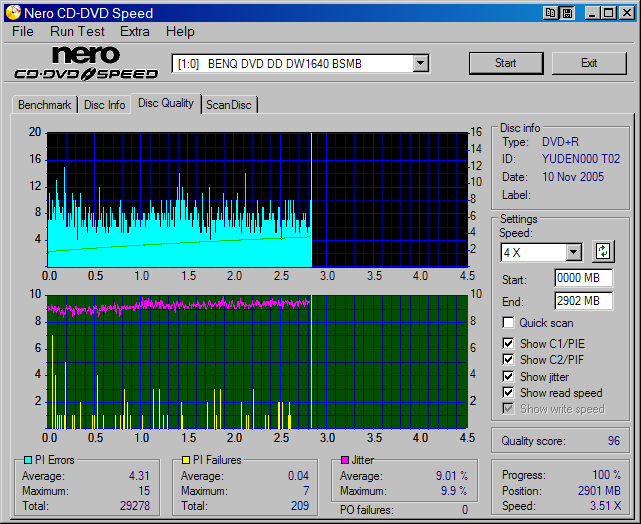Close the Nero CD-DVD Speed window
Viewport: 641px width, 524px height.
tap(626, 13)
